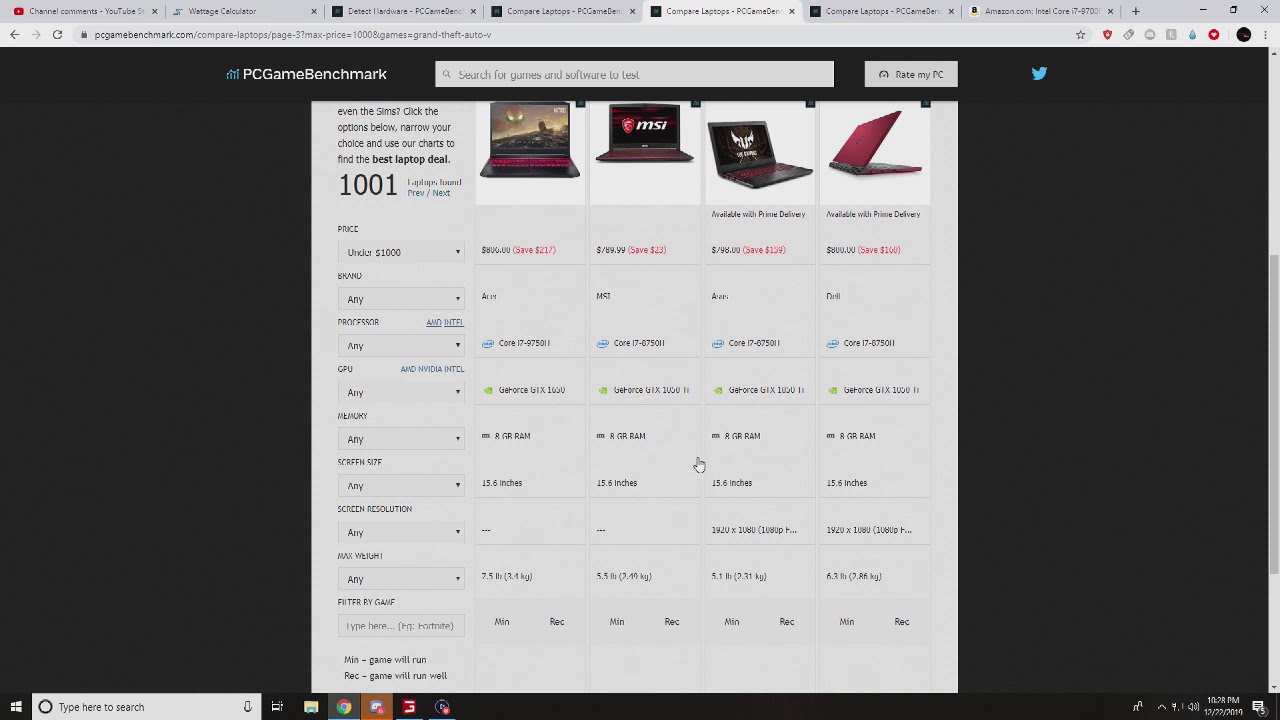Click the Filter By Game search box
This screenshot has height=720, width=1280.
[400, 625]
